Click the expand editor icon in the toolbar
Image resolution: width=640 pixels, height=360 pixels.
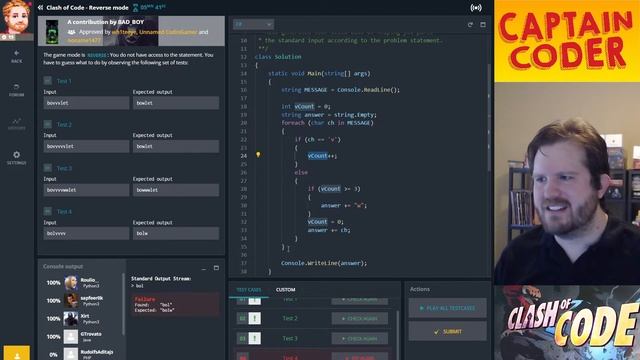pyautogui.click(x=483, y=24)
